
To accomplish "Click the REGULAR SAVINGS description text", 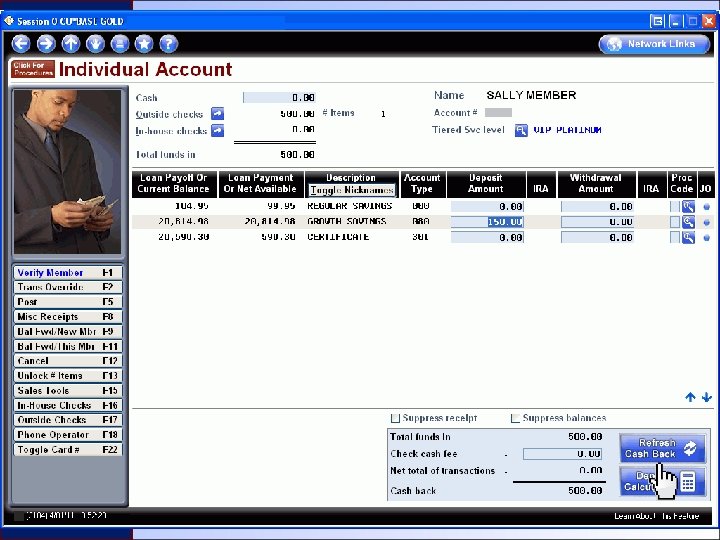I will tap(350, 206).
